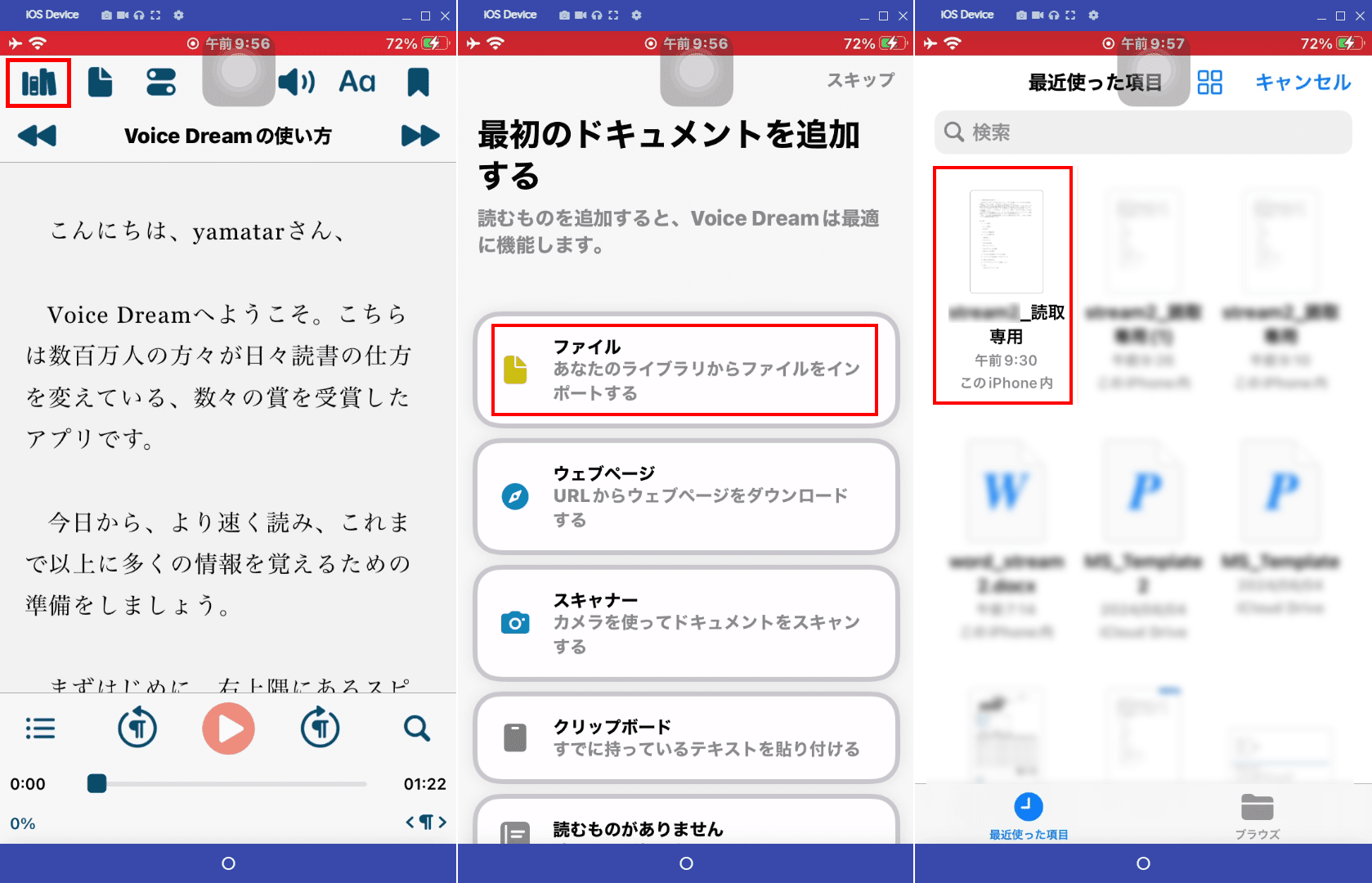This screenshot has height=883, width=1372.
Task: Tap the speaker audio settings icon
Action: 296,82
